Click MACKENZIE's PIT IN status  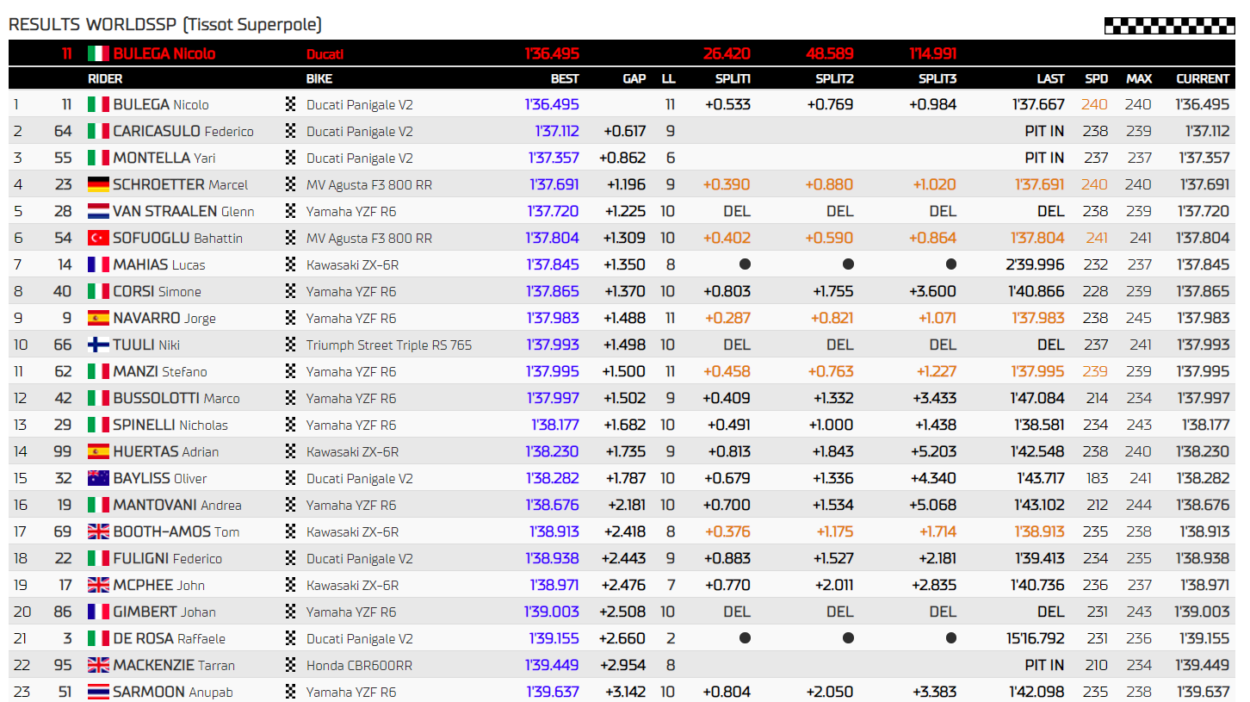point(1044,665)
